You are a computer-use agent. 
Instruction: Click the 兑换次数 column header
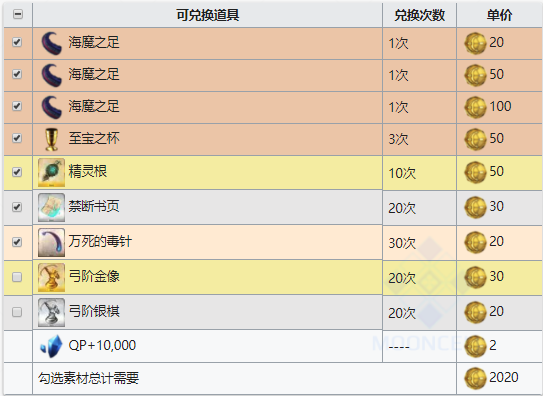click(419, 15)
